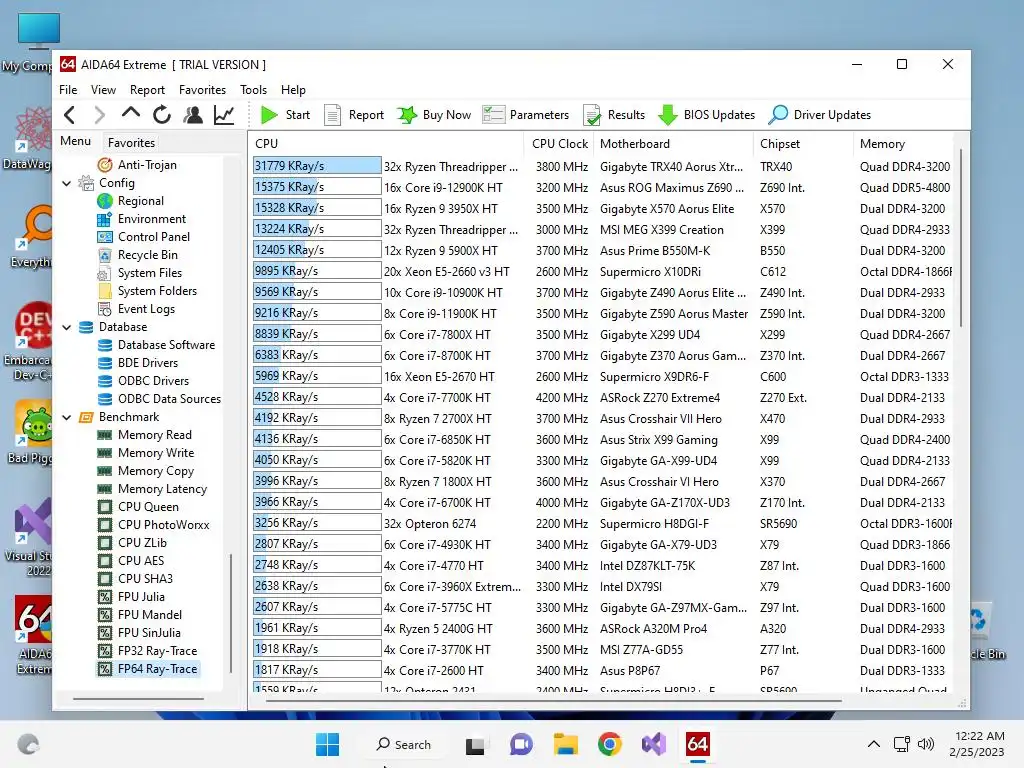Start the benchmark with the green arrow

[285, 115]
